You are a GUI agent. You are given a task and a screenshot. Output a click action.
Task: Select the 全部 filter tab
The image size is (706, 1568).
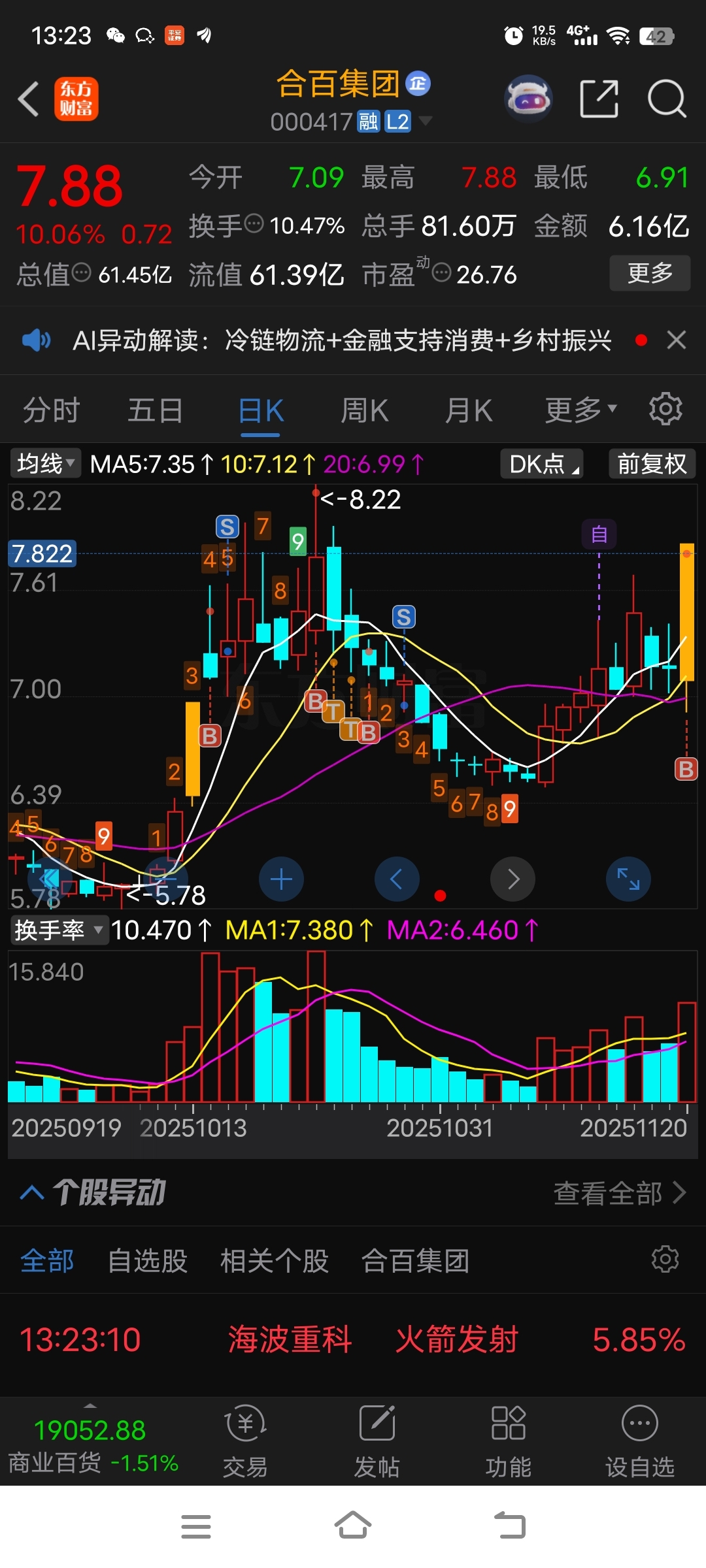(x=47, y=1260)
